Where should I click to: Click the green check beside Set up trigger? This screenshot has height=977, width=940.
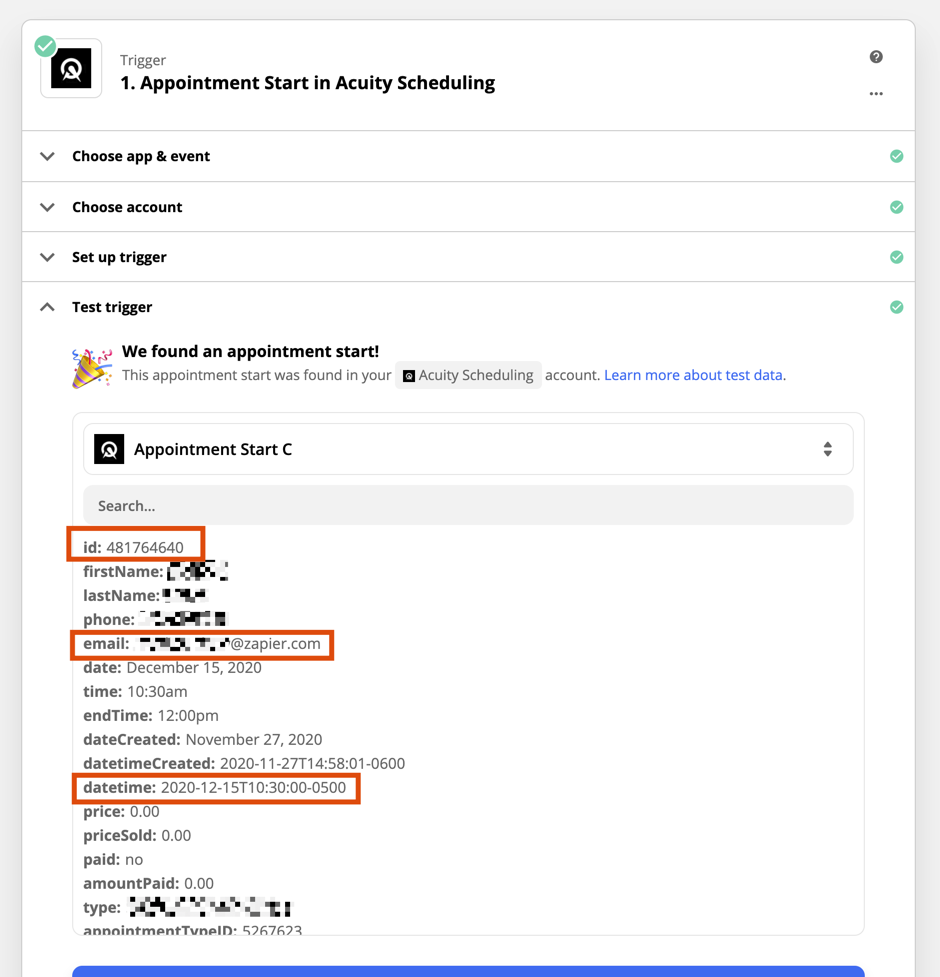point(896,257)
